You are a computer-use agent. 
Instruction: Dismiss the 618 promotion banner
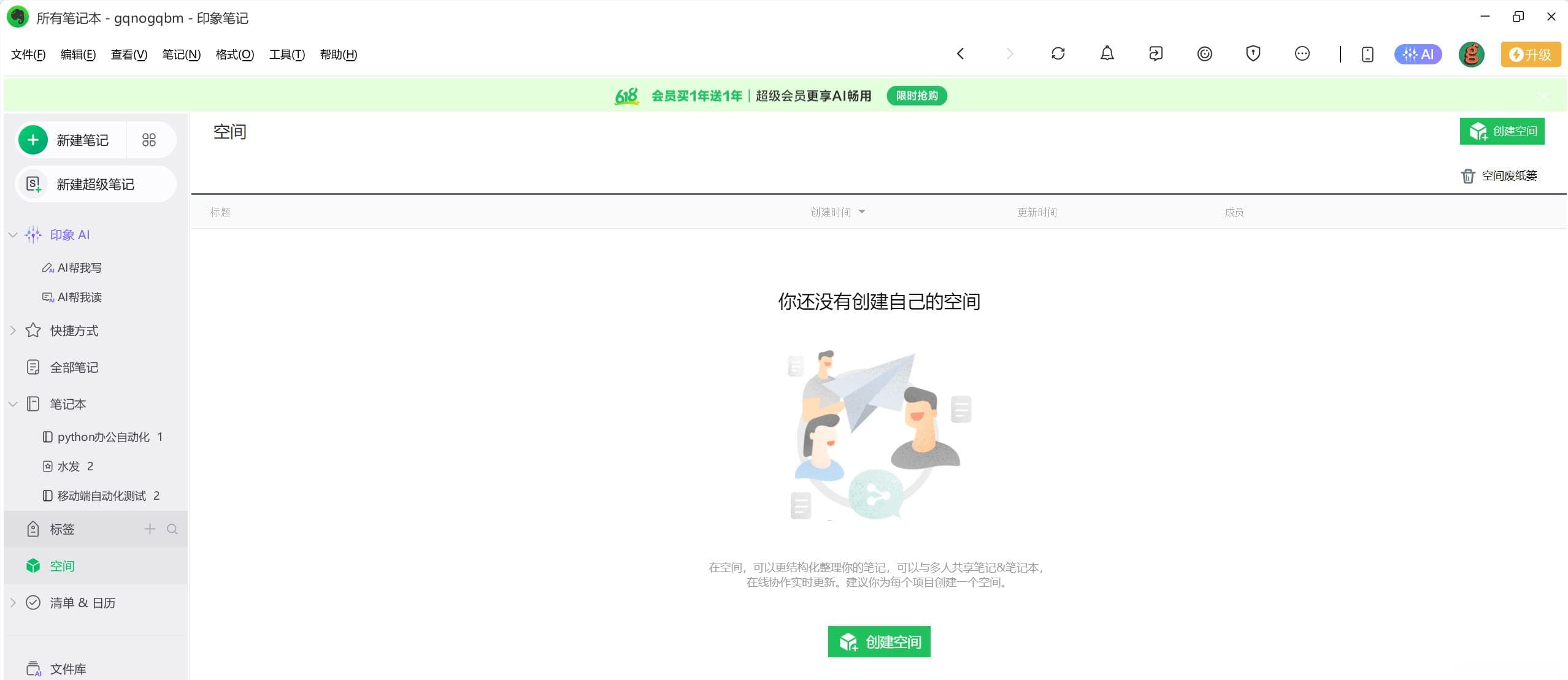tap(1543, 96)
